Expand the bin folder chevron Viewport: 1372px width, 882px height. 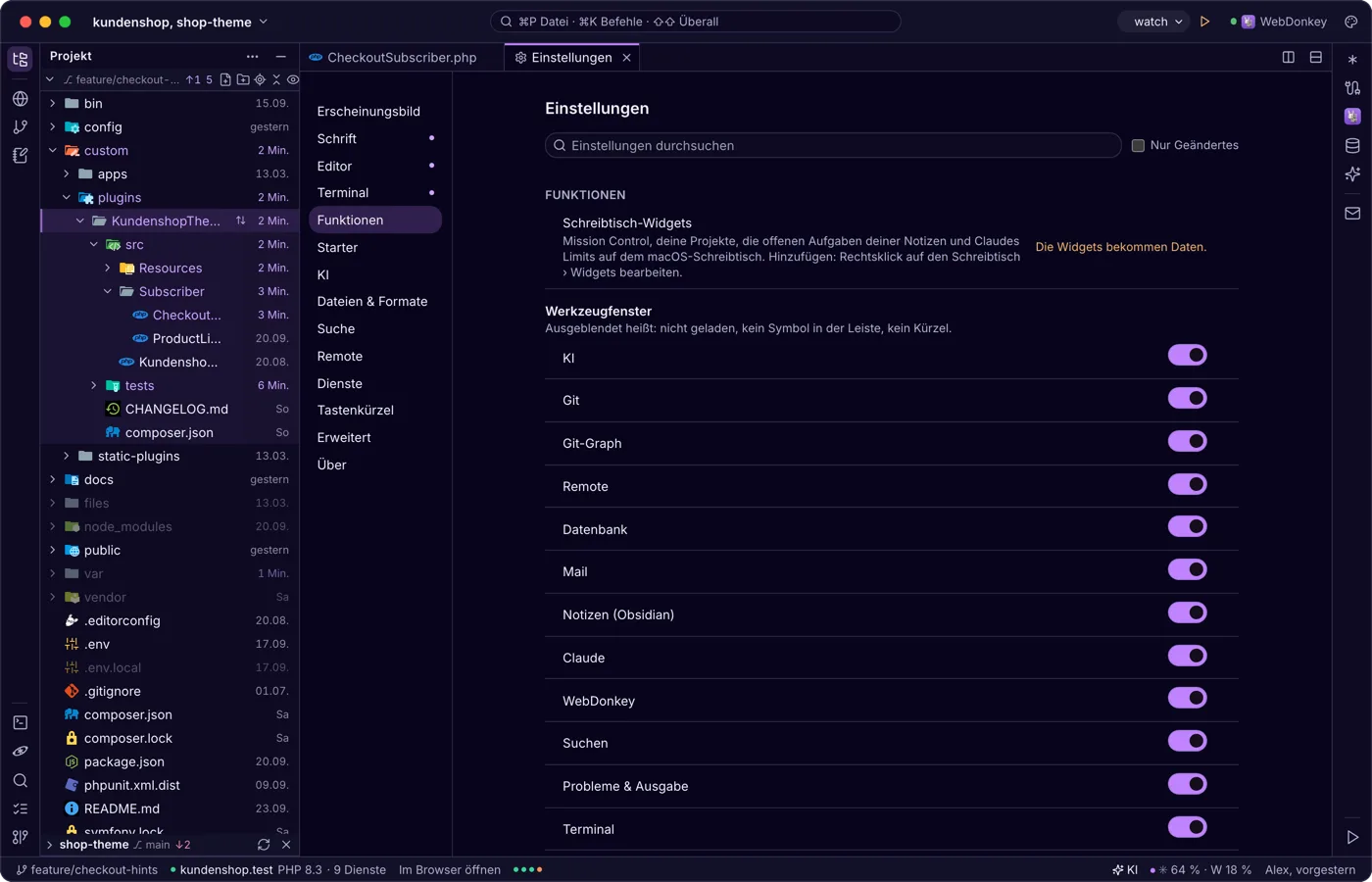pos(53,104)
